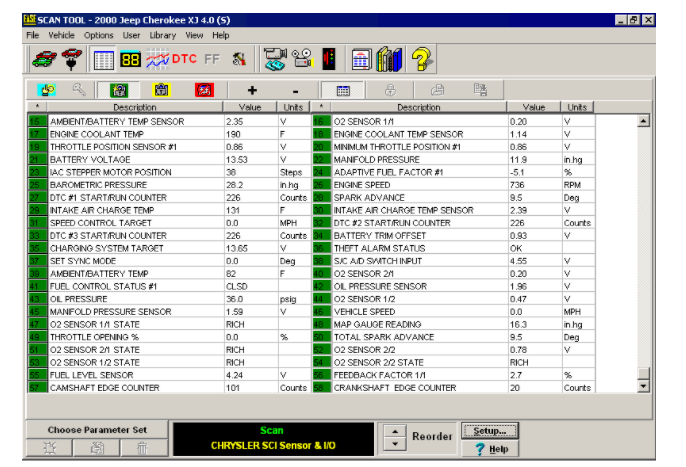Click the Setup... button
Screen dimensions: 686x467
[490, 431]
